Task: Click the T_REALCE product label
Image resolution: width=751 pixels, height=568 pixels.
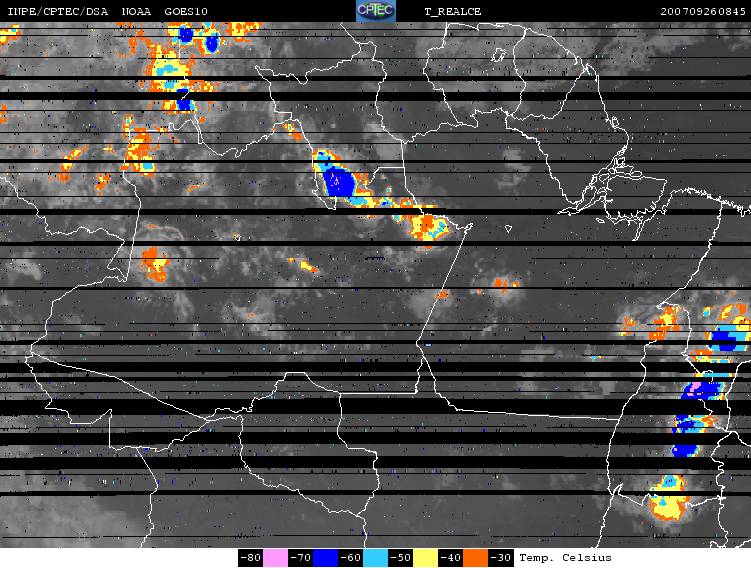Action: click(x=453, y=11)
